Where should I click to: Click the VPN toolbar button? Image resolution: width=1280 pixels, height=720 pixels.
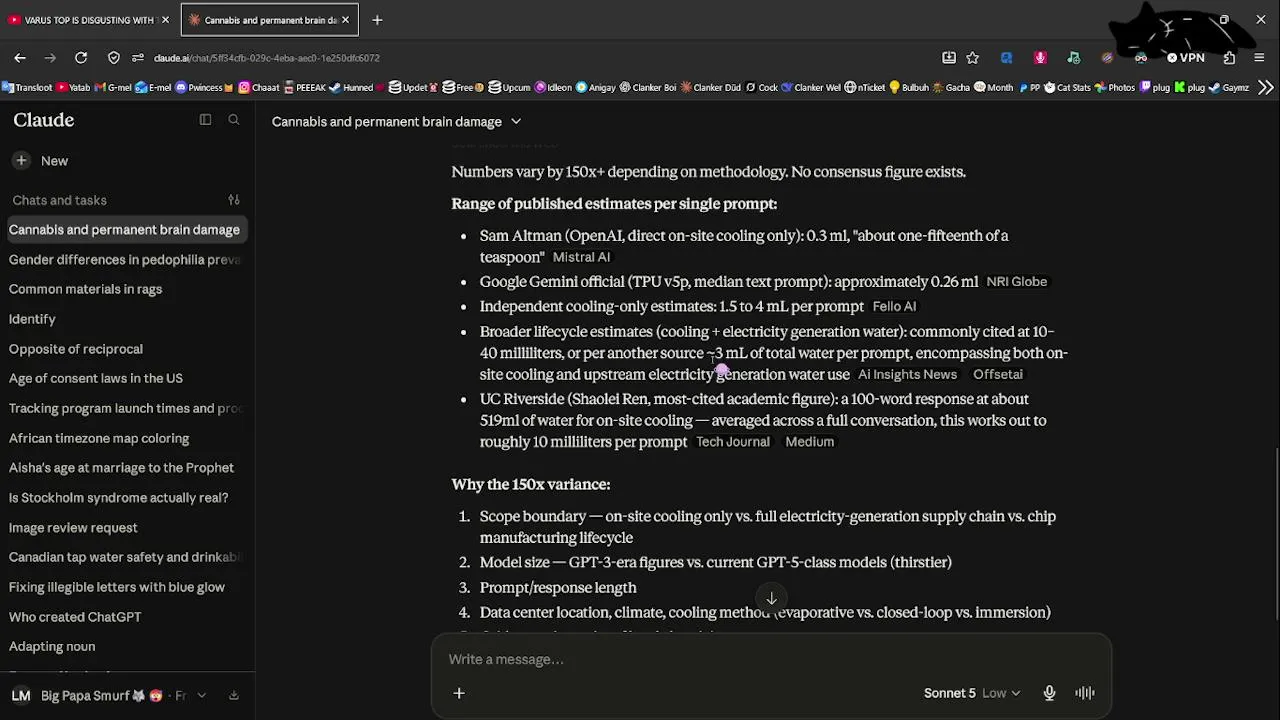pos(1186,58)
